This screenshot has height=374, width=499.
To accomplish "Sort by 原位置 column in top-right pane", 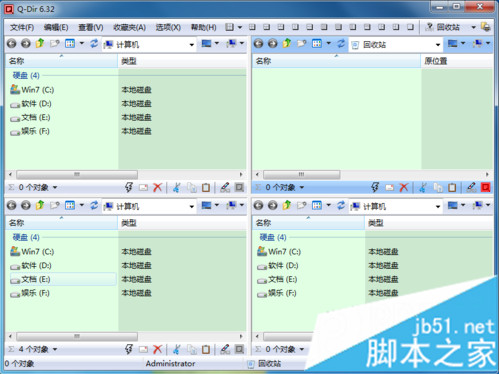I will [x=457, y=61].
